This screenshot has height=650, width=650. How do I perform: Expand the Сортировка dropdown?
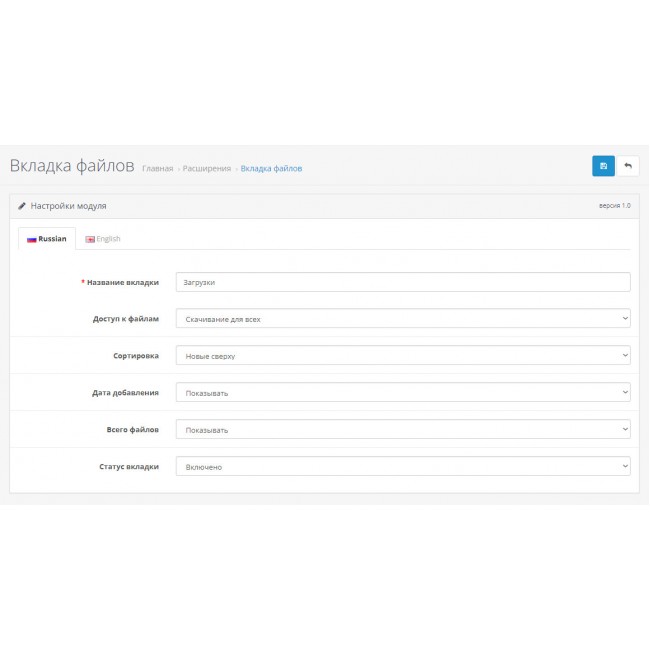(x=402, y=355)
